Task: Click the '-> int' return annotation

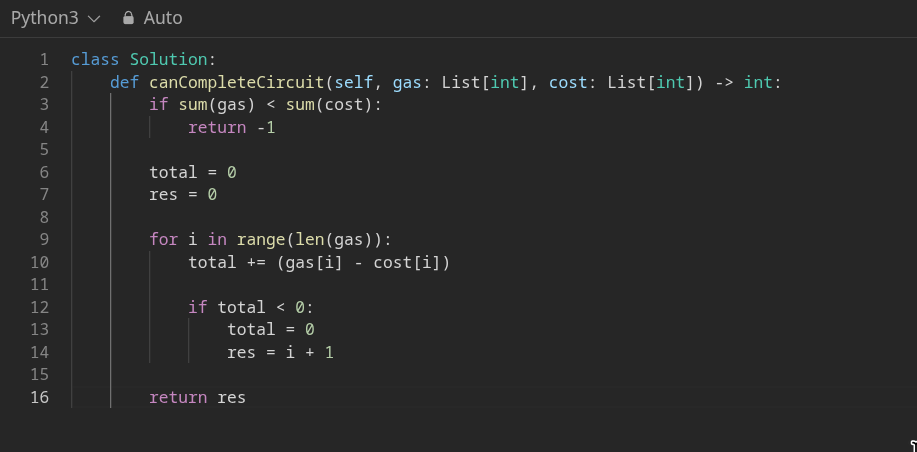Action: [x=744, y=82]
